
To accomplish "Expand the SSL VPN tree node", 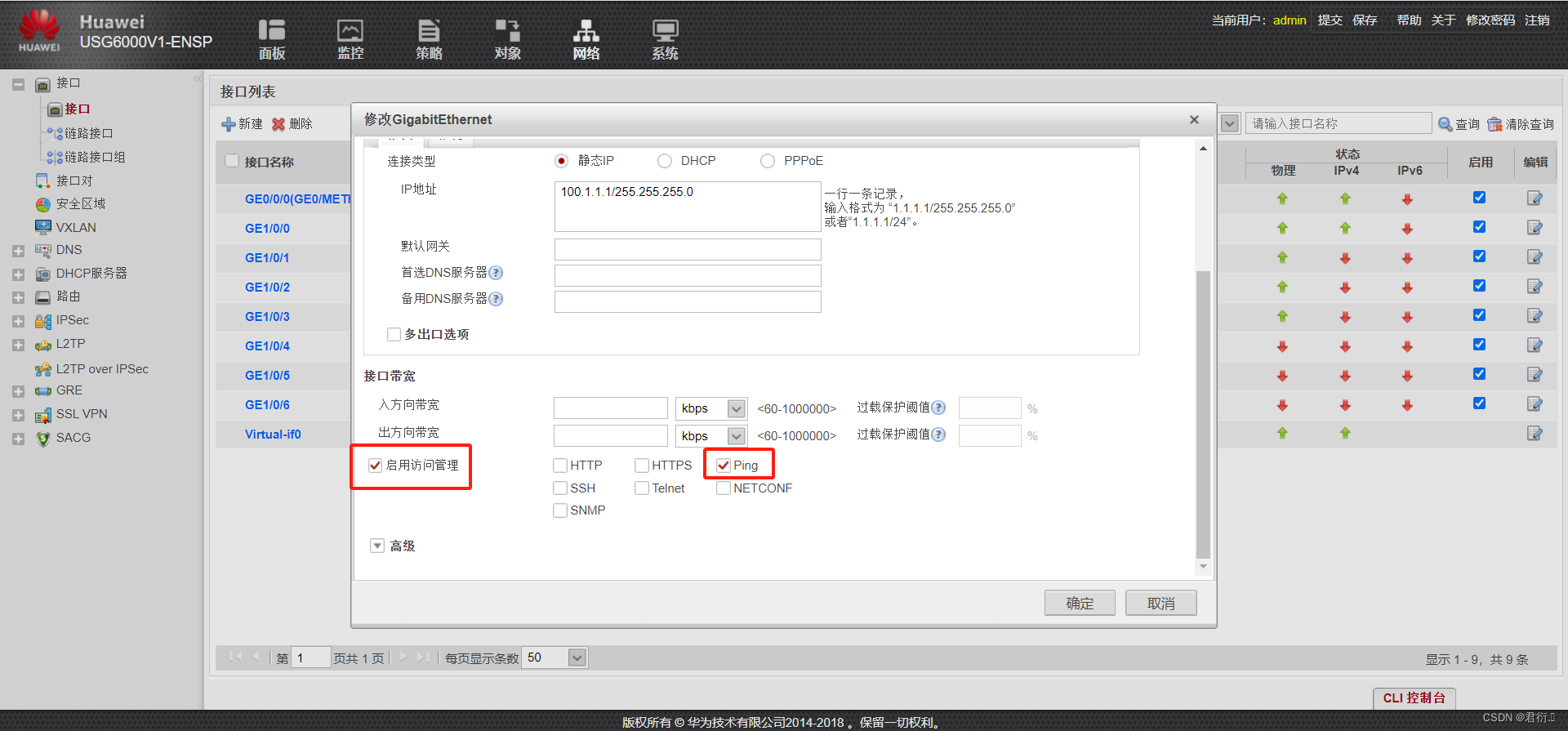I will [18, 415].
